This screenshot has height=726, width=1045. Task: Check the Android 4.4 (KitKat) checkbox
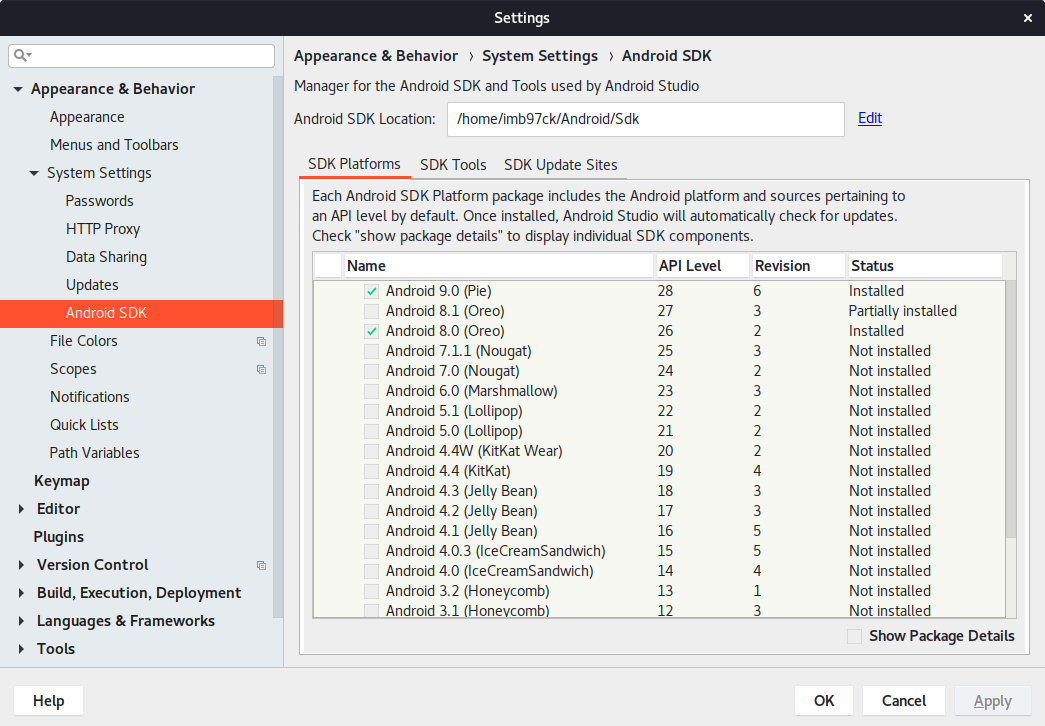coord(372,471)
